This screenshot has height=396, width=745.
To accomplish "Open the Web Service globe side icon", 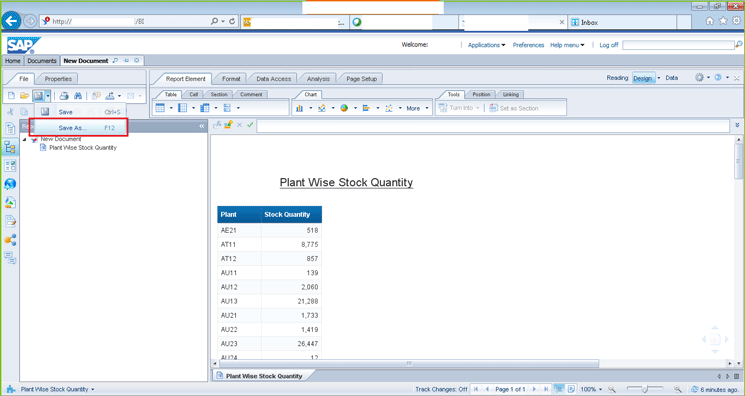I will [10, 184].
